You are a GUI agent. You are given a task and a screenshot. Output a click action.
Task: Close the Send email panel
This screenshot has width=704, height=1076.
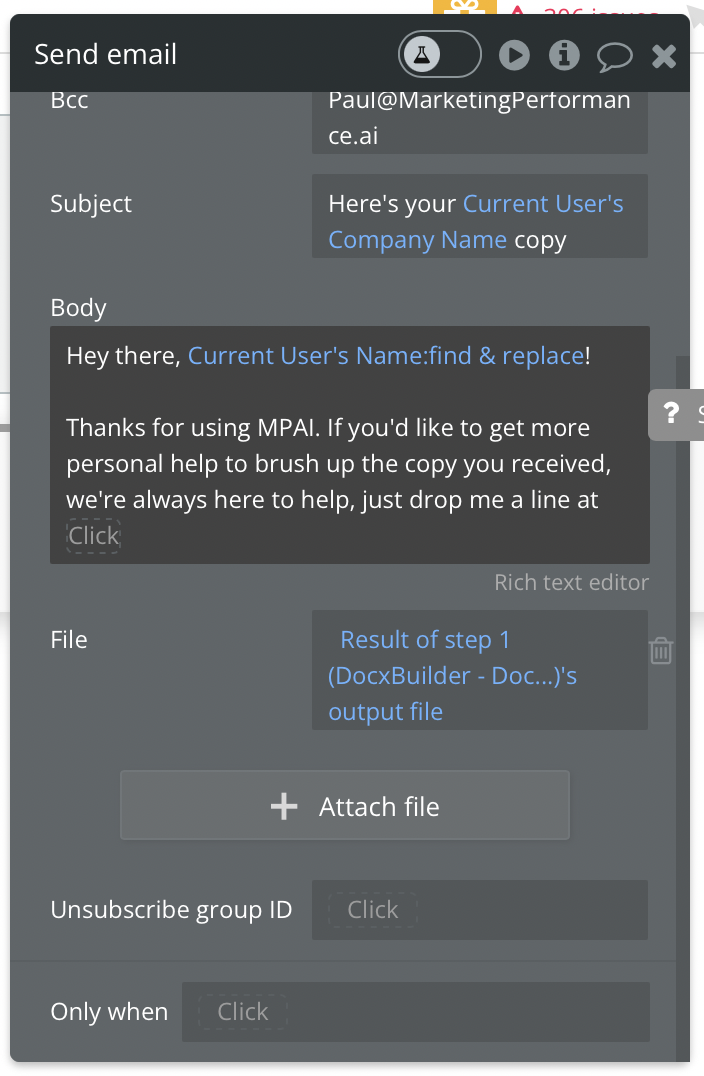[664, 56]
